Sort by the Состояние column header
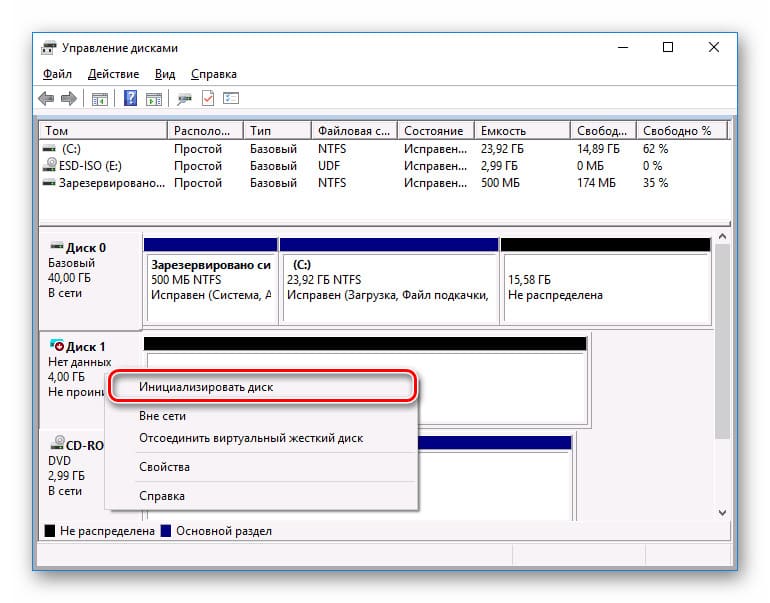This screenshot has height=603, width=770. point(436,131)
